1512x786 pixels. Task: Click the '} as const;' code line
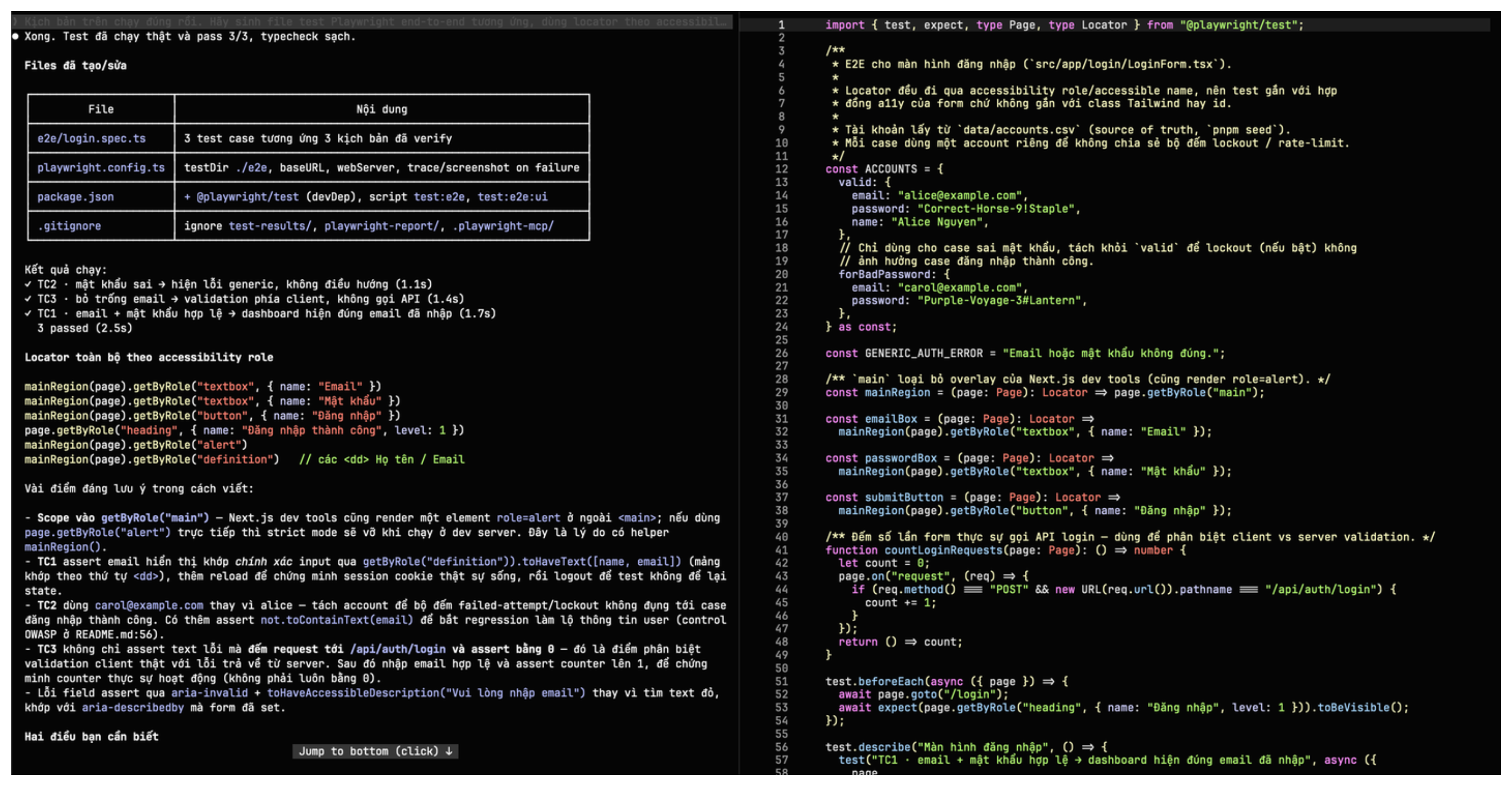pyautogui.click(x=861, y=327)
